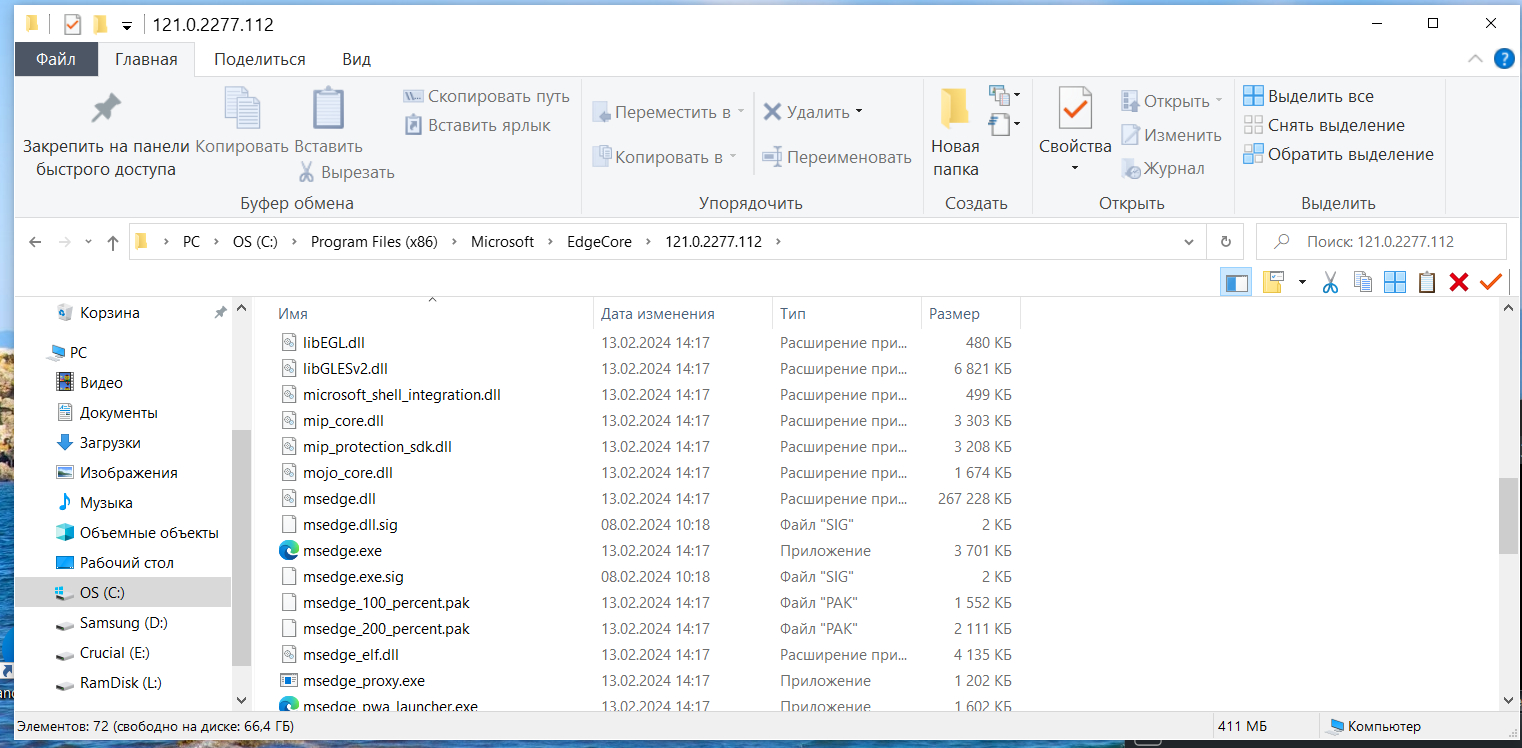Image resolution: width=1522 pixels, height=748 pixels.
Task: Go back with the left arrow button
Action: [35, 242]
